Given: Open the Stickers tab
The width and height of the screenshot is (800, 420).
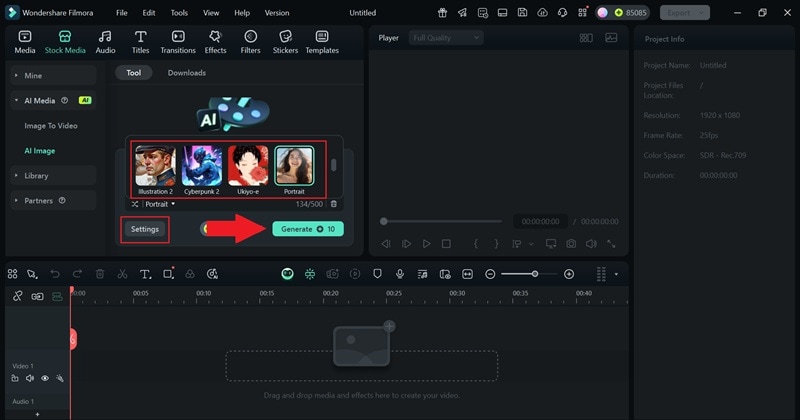Looking at the screenshot, I should click(285, 42).
